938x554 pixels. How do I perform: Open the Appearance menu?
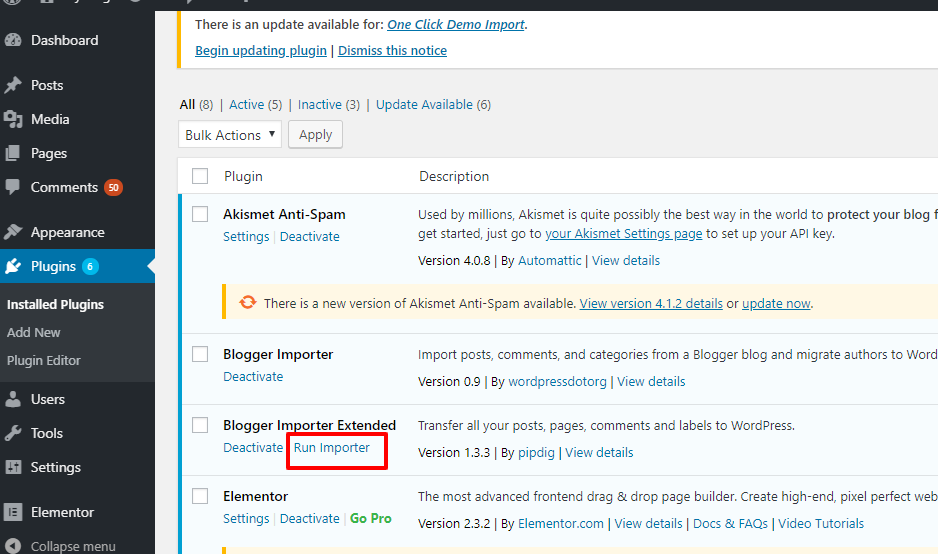pos(68,232)
